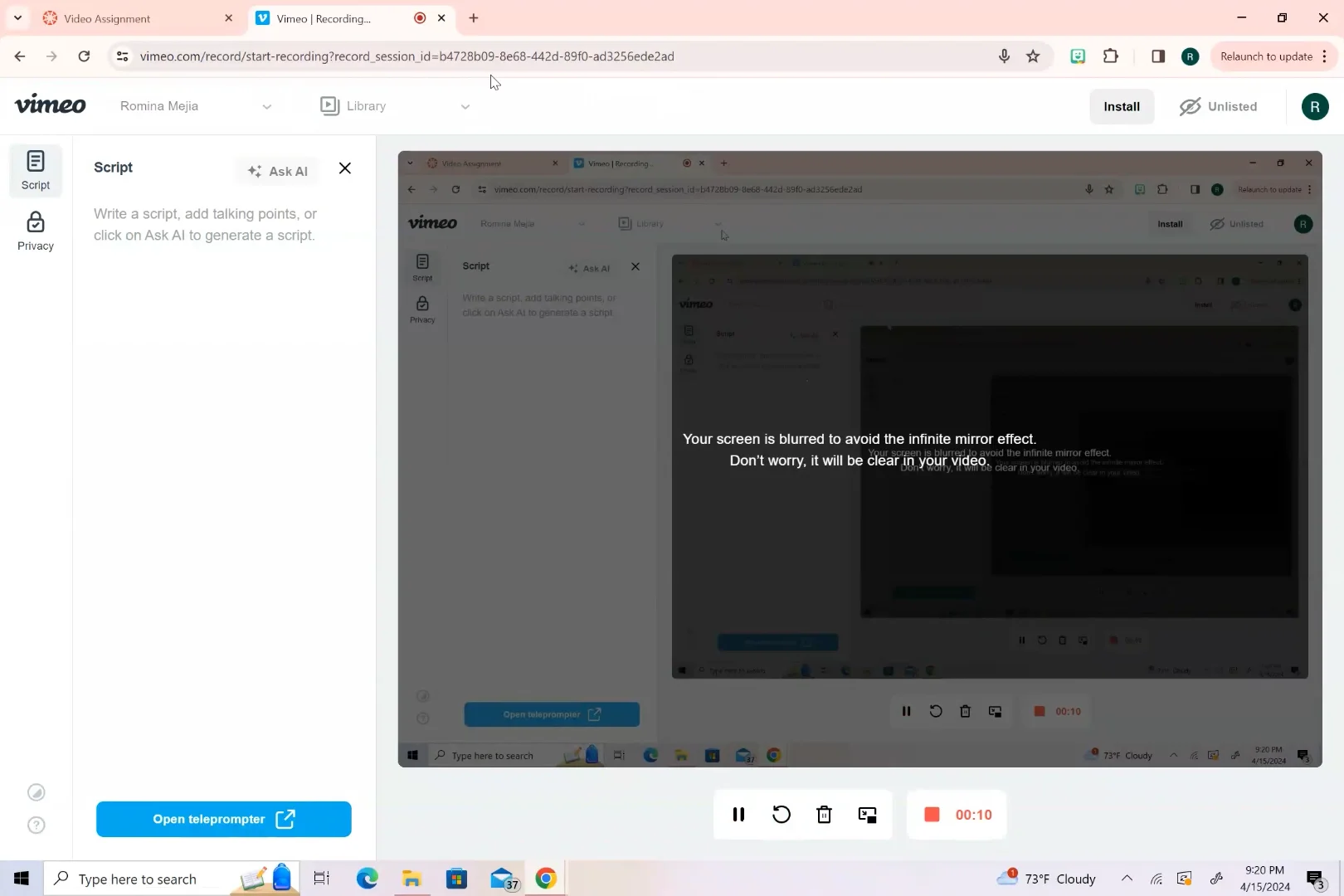Click the taskbar search box

tap(173, 879)
